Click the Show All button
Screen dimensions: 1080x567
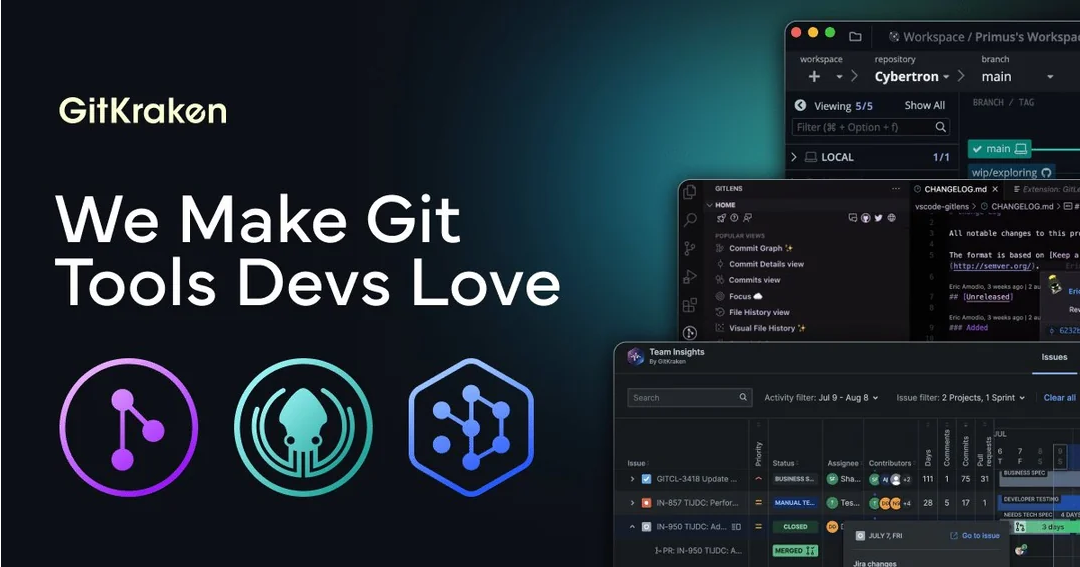tap(924, 105)
